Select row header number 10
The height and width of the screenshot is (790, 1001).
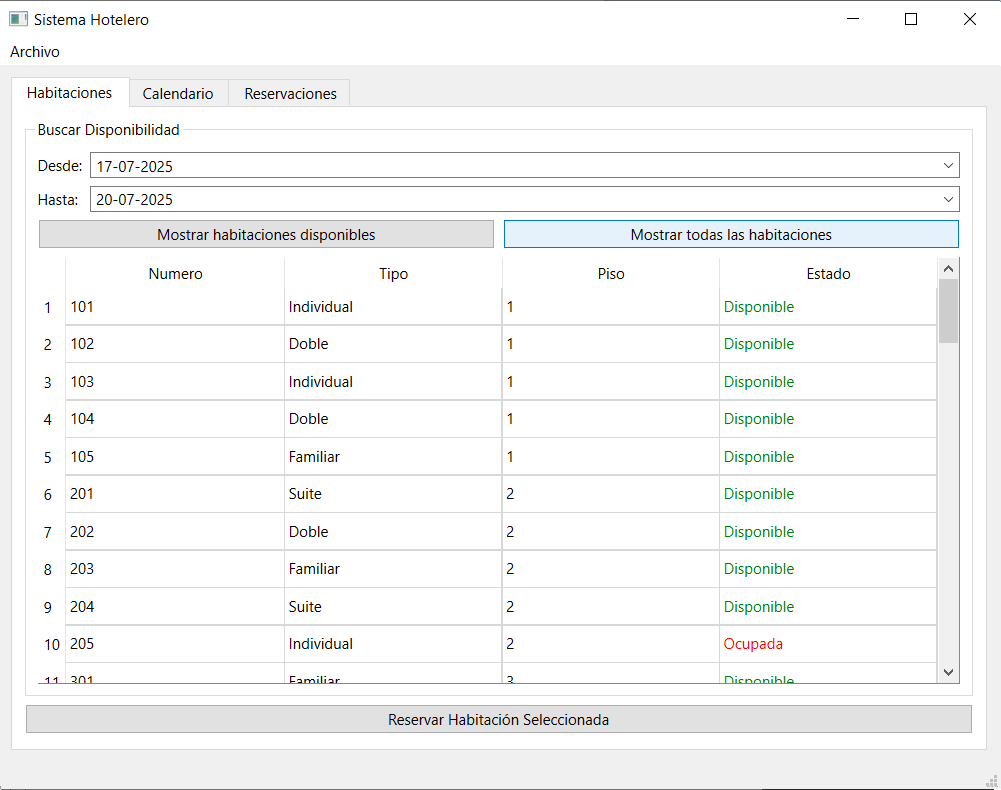tap(52, 644)
